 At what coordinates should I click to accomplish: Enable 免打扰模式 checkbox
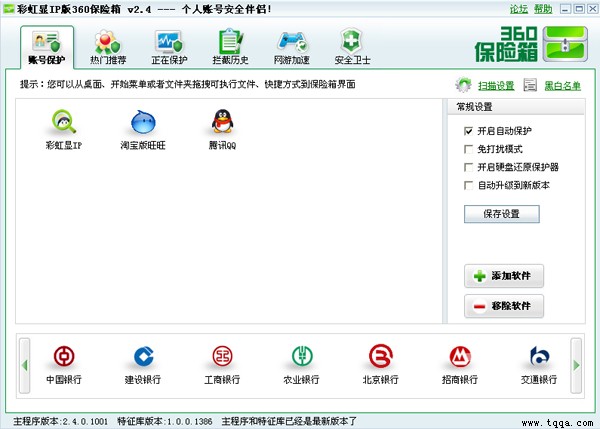coord(469,149)
